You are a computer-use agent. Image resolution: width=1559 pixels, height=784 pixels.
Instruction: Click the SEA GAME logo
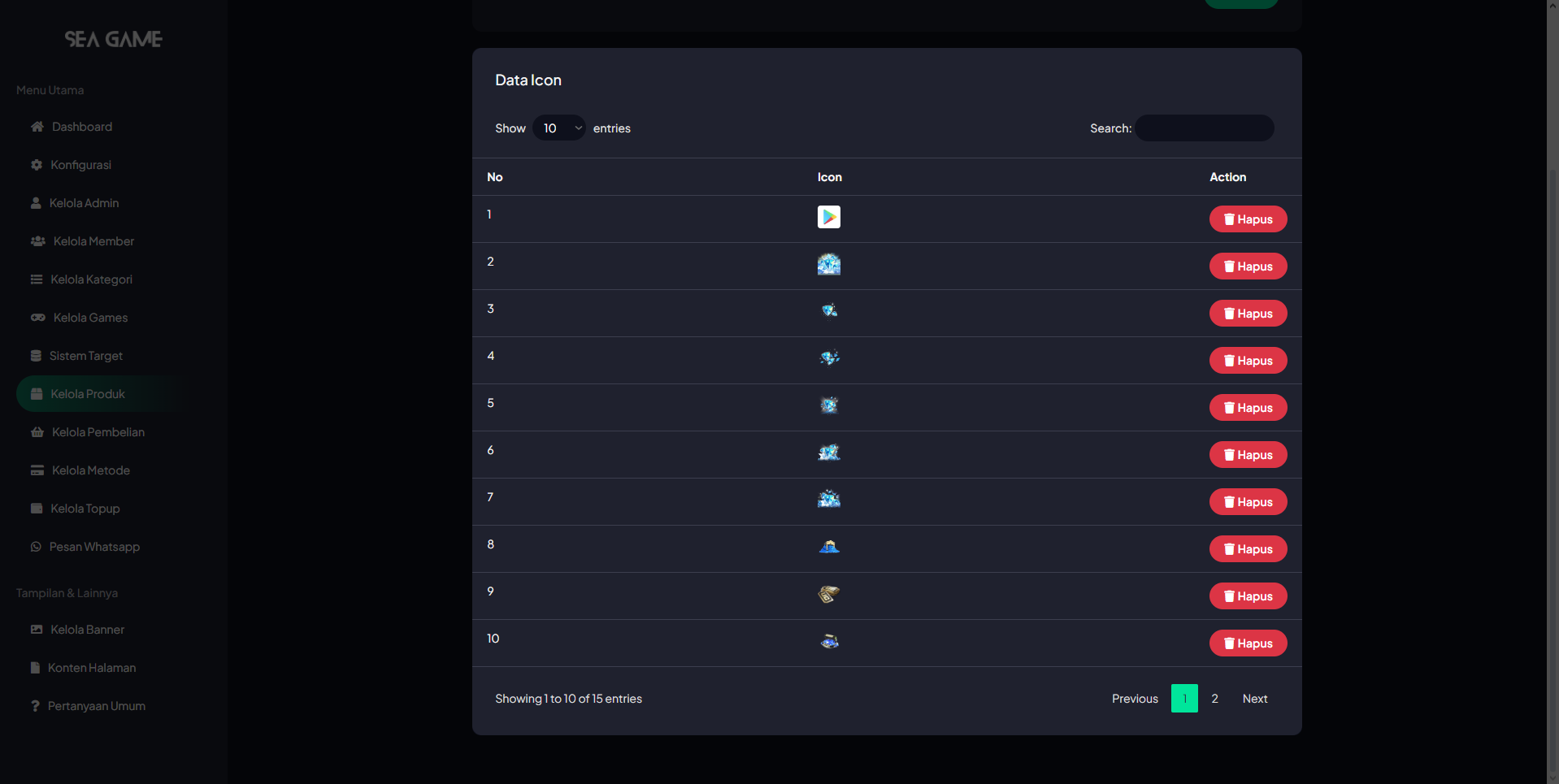(114, 39)
